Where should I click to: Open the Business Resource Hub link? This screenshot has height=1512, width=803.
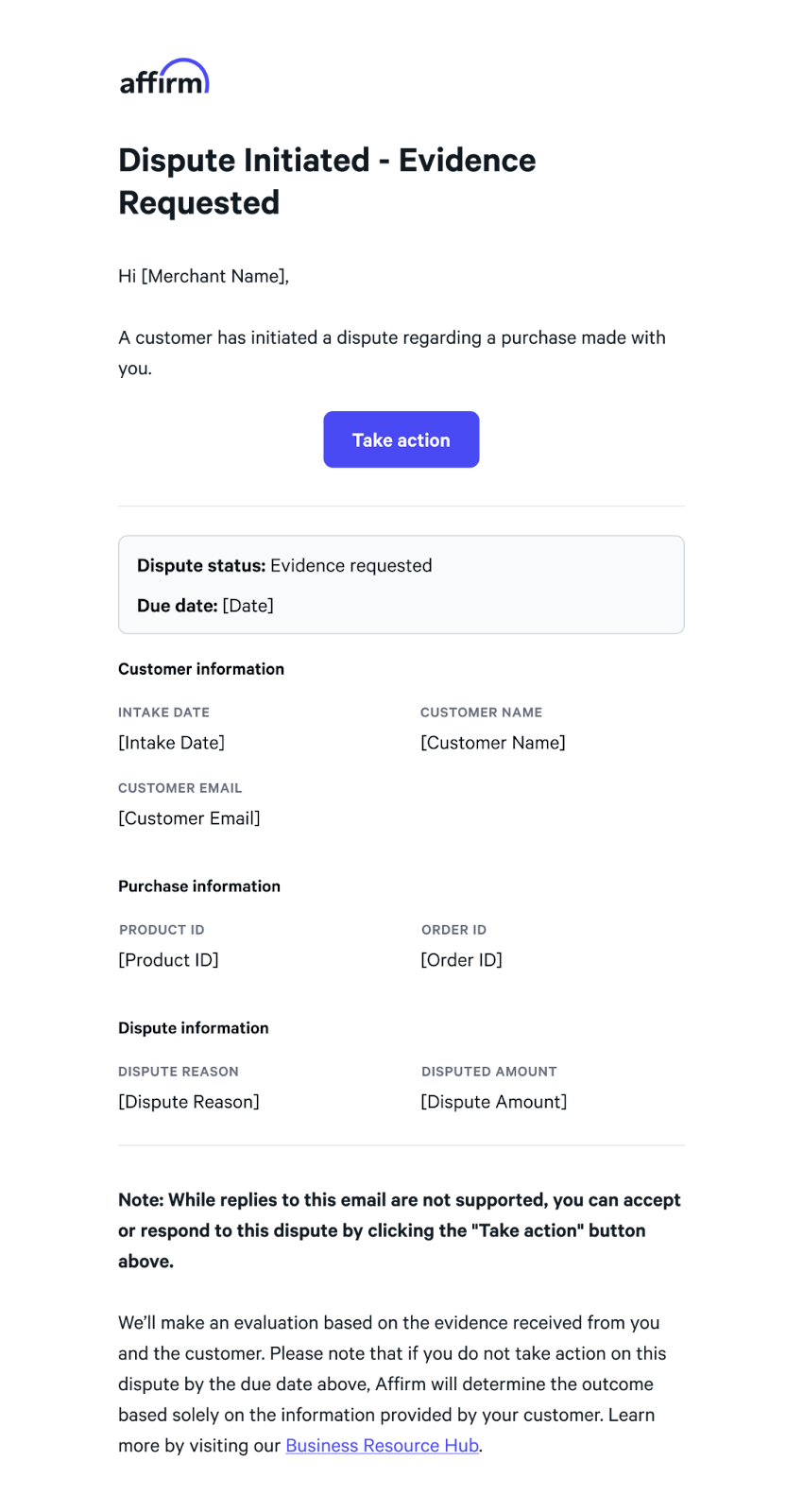coord(382,1445)
